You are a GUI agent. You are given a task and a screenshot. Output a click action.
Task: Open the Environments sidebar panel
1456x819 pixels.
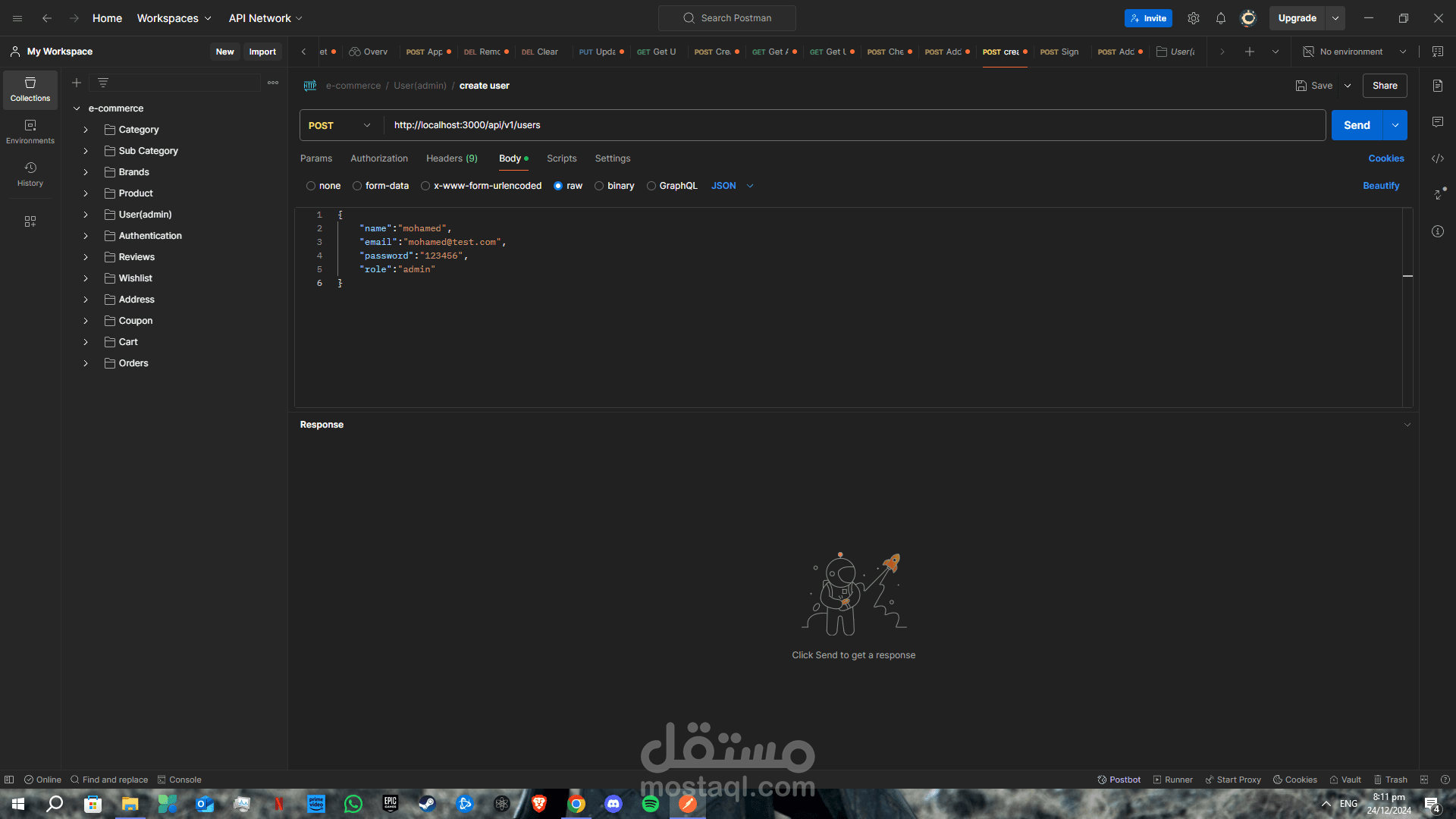click(x=30, y=132)
